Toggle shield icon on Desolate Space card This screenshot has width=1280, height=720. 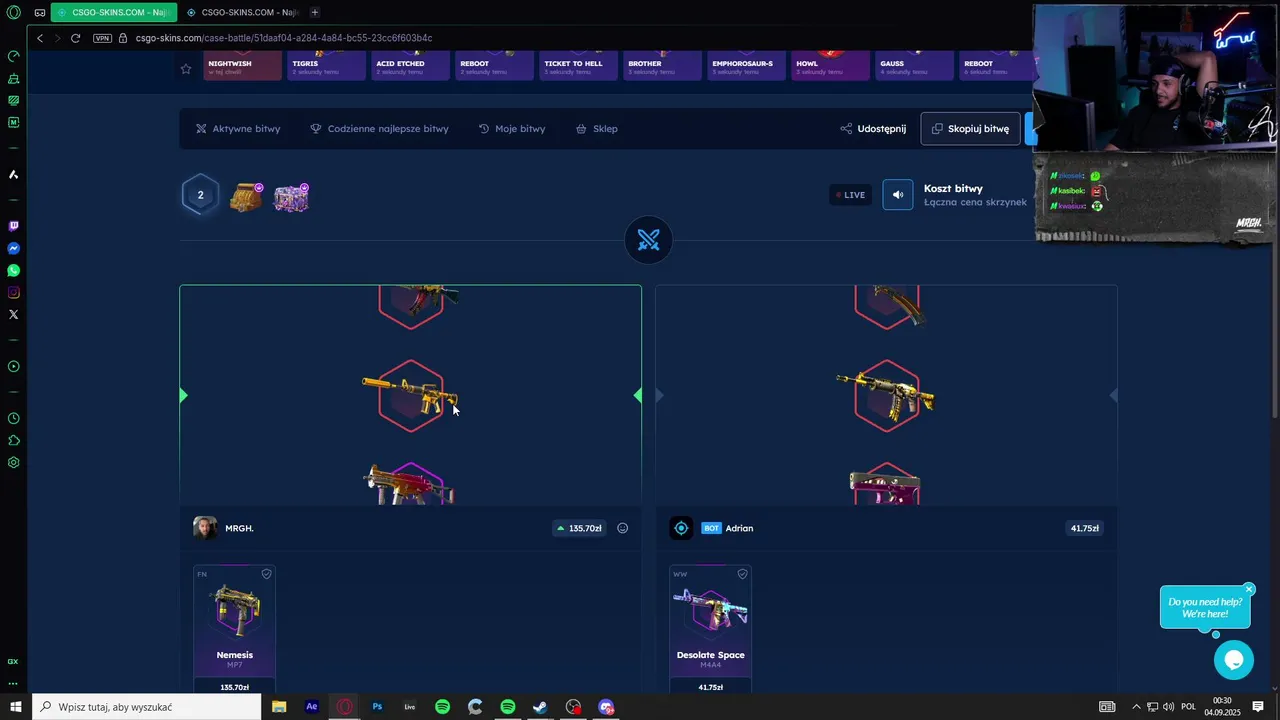[x=742, y=574]
